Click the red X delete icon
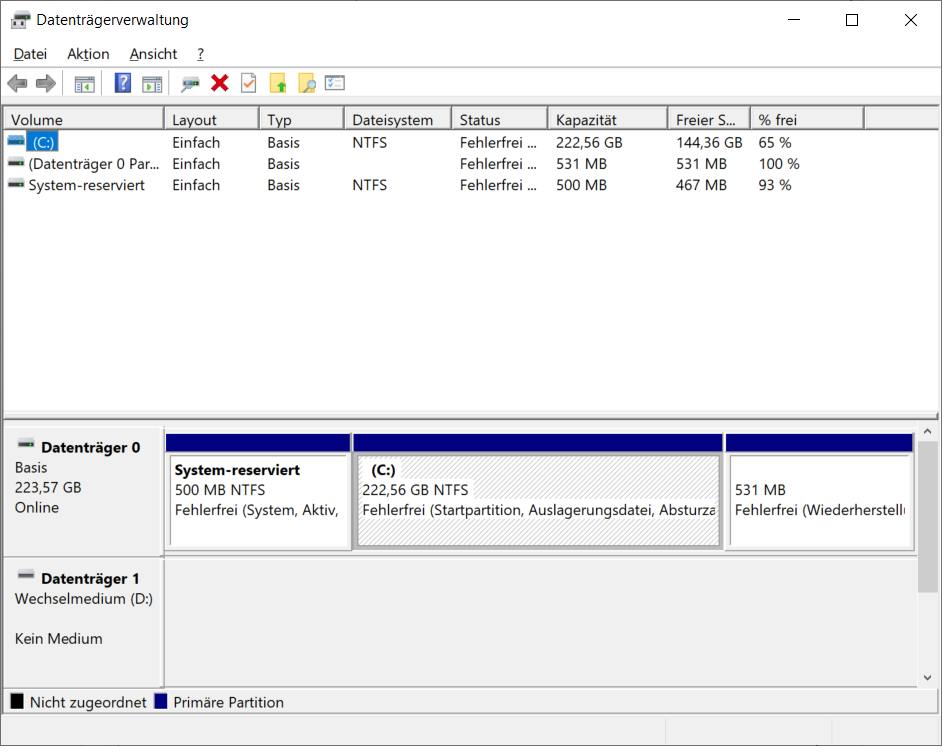 [x=219, y=83]
